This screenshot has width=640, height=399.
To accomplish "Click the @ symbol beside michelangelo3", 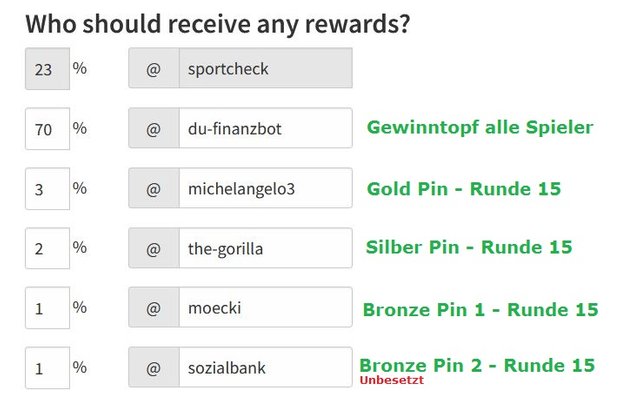I will [x=154, y=188].
